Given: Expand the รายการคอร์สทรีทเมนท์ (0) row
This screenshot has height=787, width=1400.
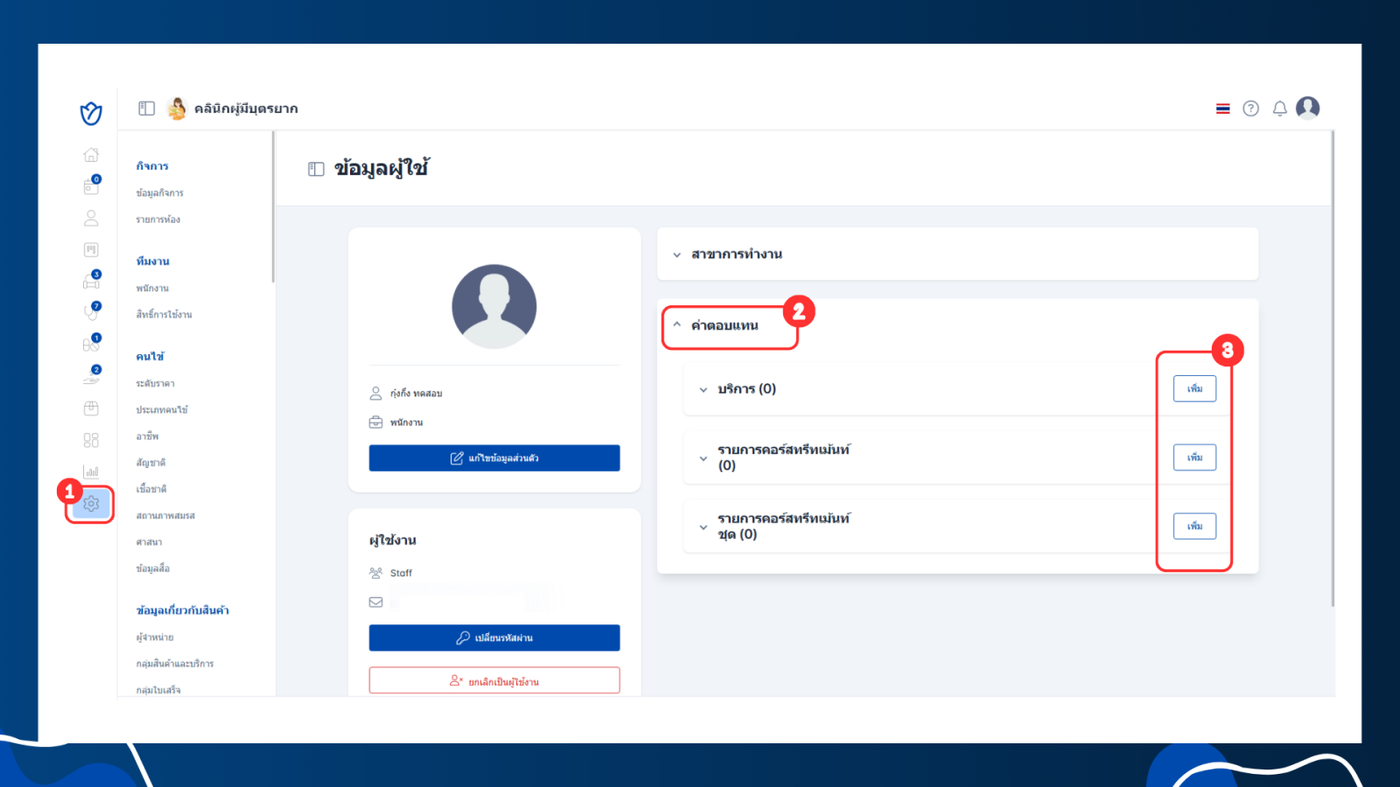Looking at the screenshot, I should pos(703,458).
